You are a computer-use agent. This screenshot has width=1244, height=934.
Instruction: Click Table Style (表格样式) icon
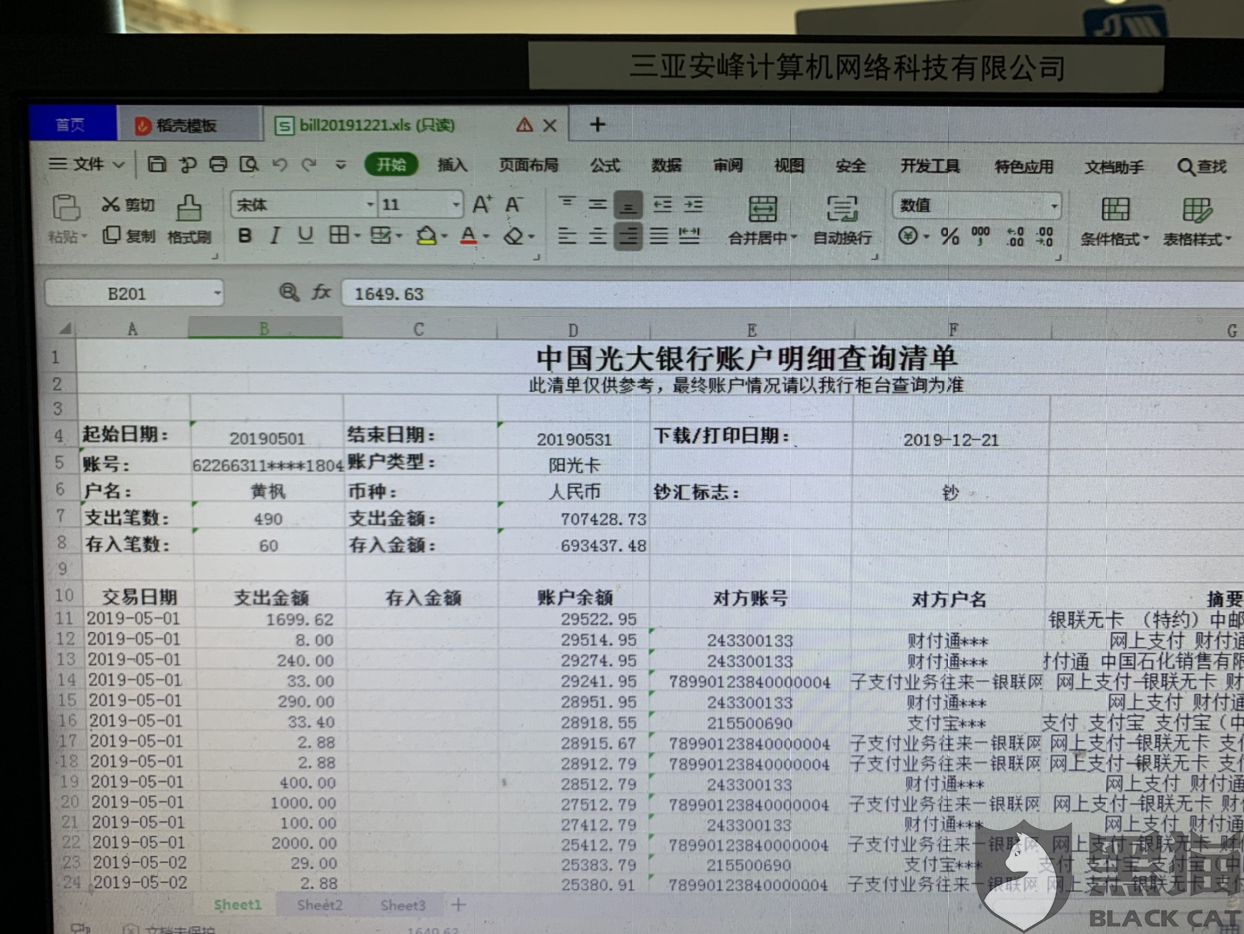[x=1197, y=209]
